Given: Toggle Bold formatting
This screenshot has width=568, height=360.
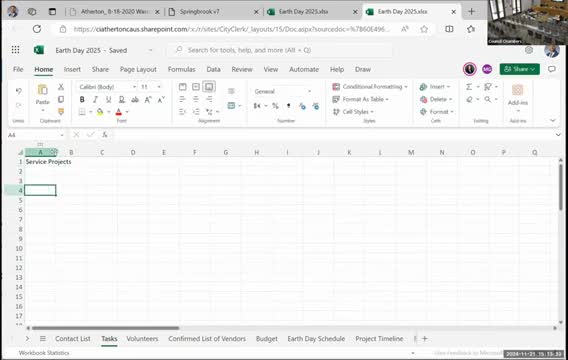Looking at the screenshot, I should [82, 100].
